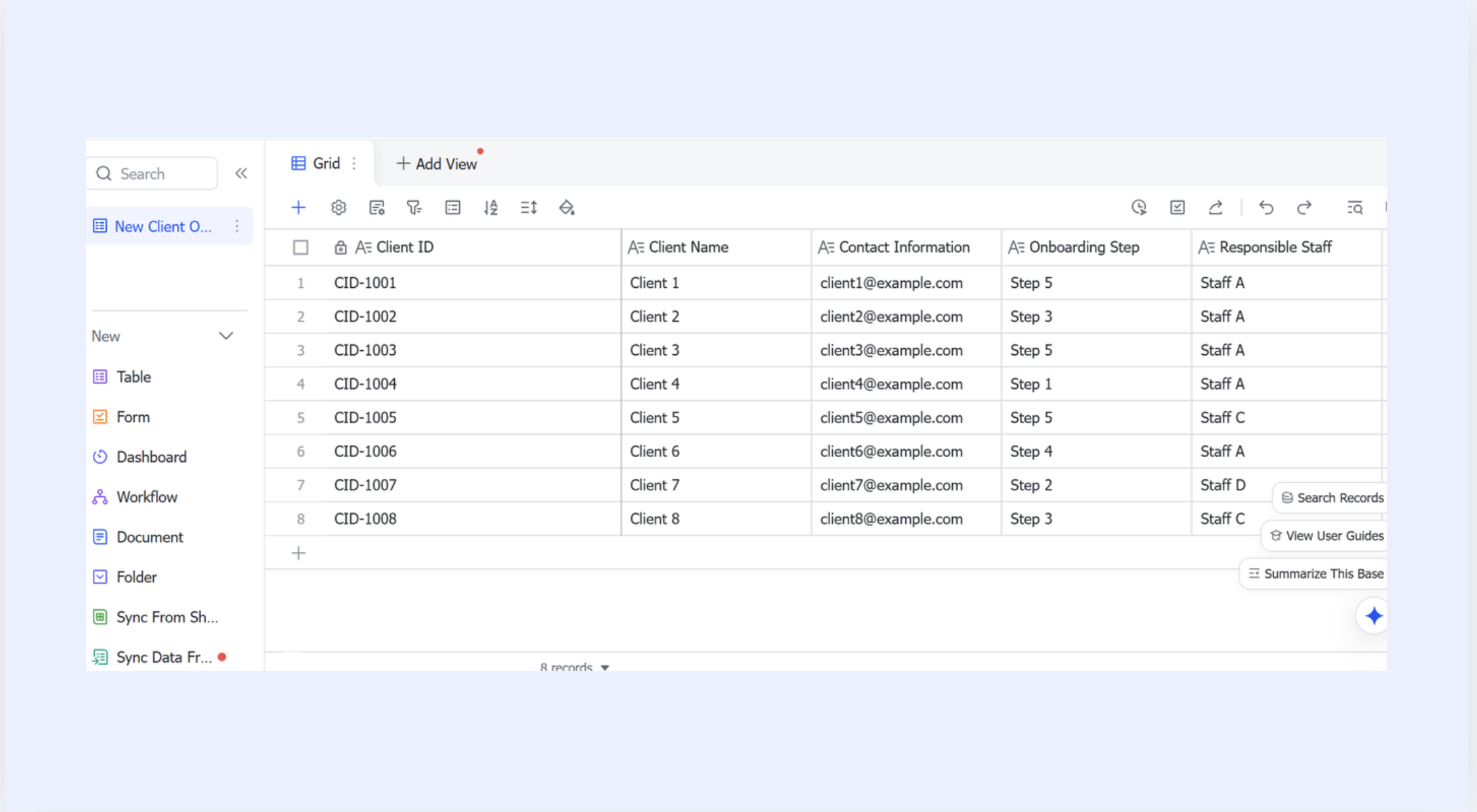Select the header select-all checkbox

tap(301, 247)
